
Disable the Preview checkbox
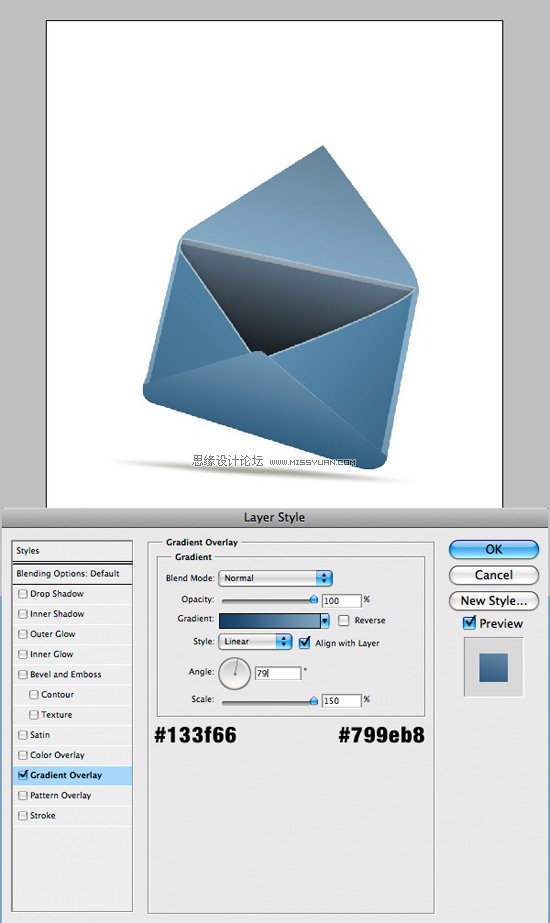(x=469, y=623)
